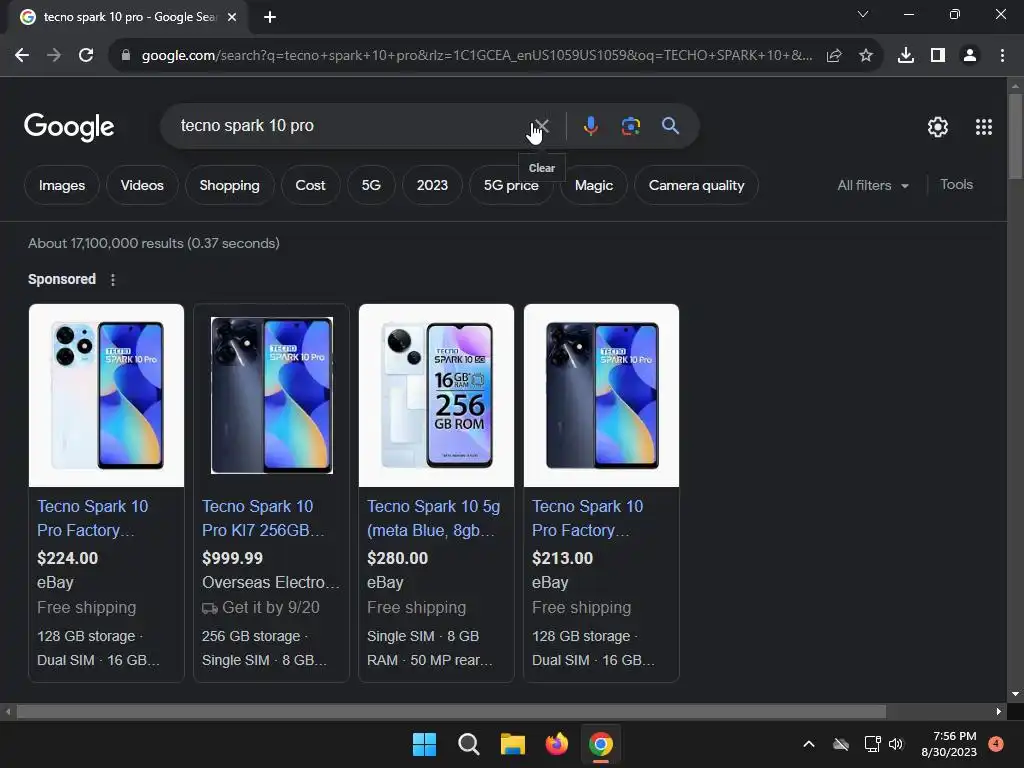Click scroll right arrow on horizontal scrollbar
The width and height of the screenshot is (1024, 768).
coord(999,711)
